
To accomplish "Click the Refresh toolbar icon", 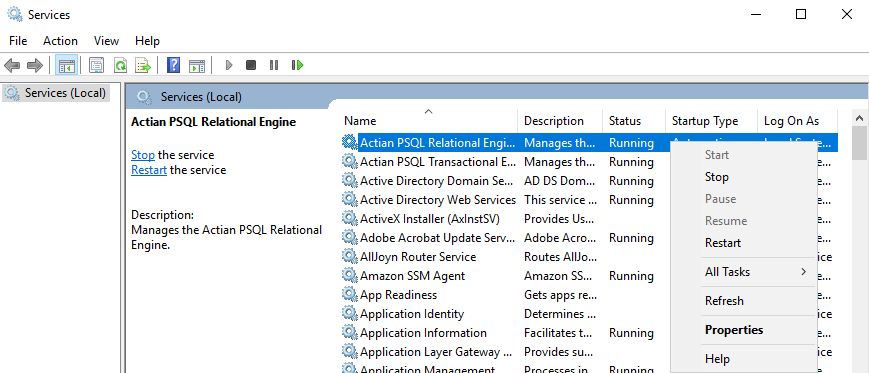I will 120,65.
